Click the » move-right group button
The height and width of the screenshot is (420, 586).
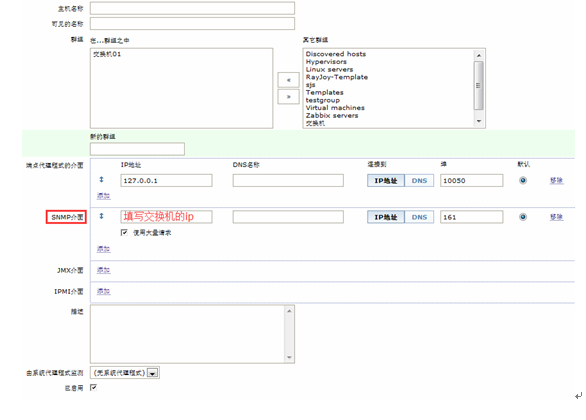tap(288, 97)
